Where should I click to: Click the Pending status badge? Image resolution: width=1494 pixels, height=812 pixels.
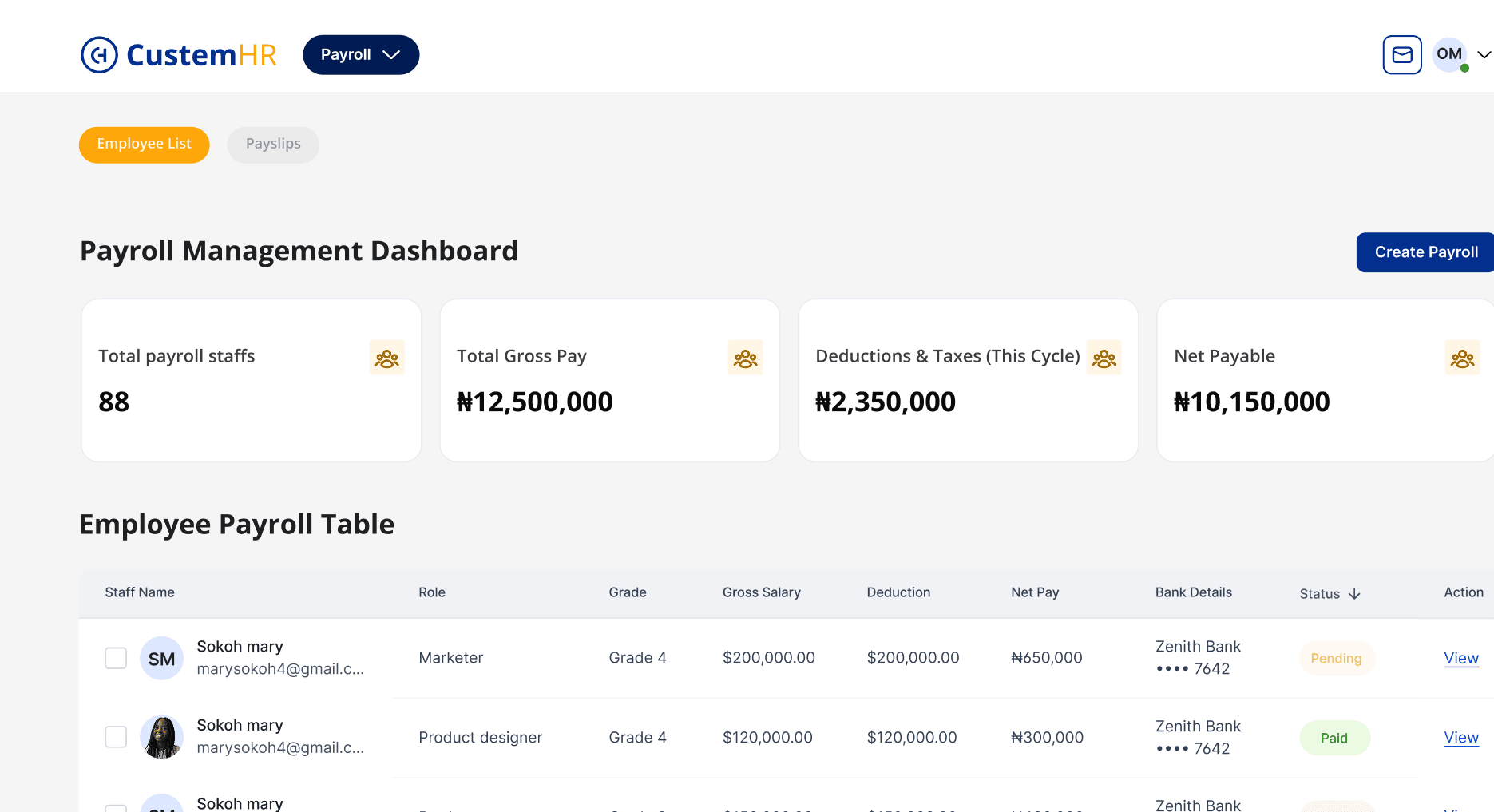pos(1337,659)
